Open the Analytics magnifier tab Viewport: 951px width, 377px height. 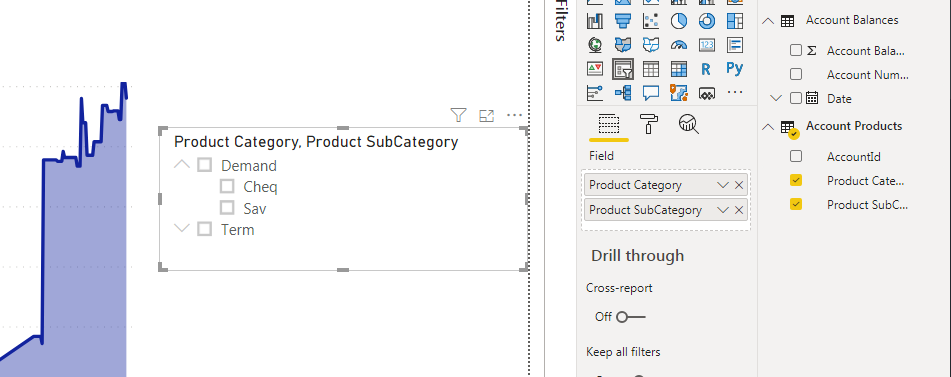pyautogui.click(x=688, y=124)
